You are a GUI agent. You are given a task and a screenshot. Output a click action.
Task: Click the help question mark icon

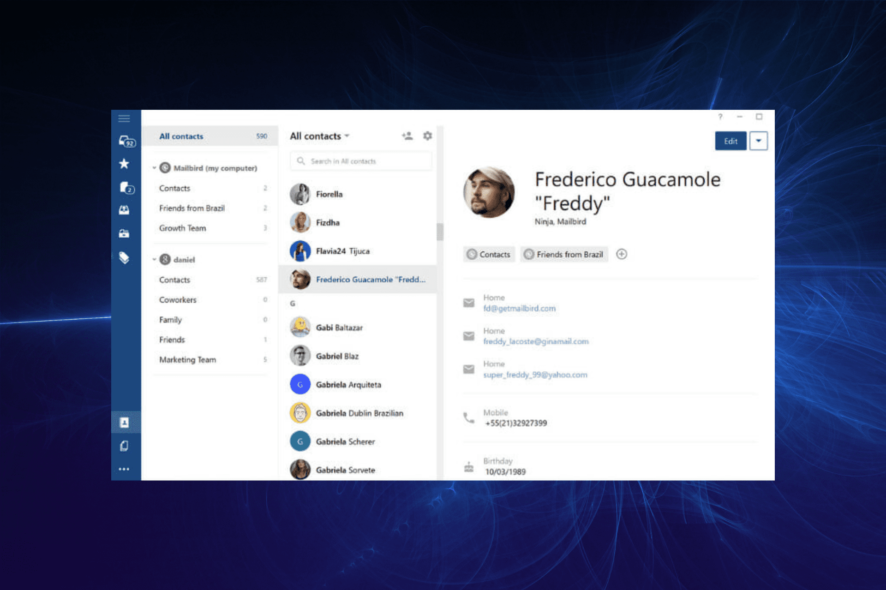(720, 117)
